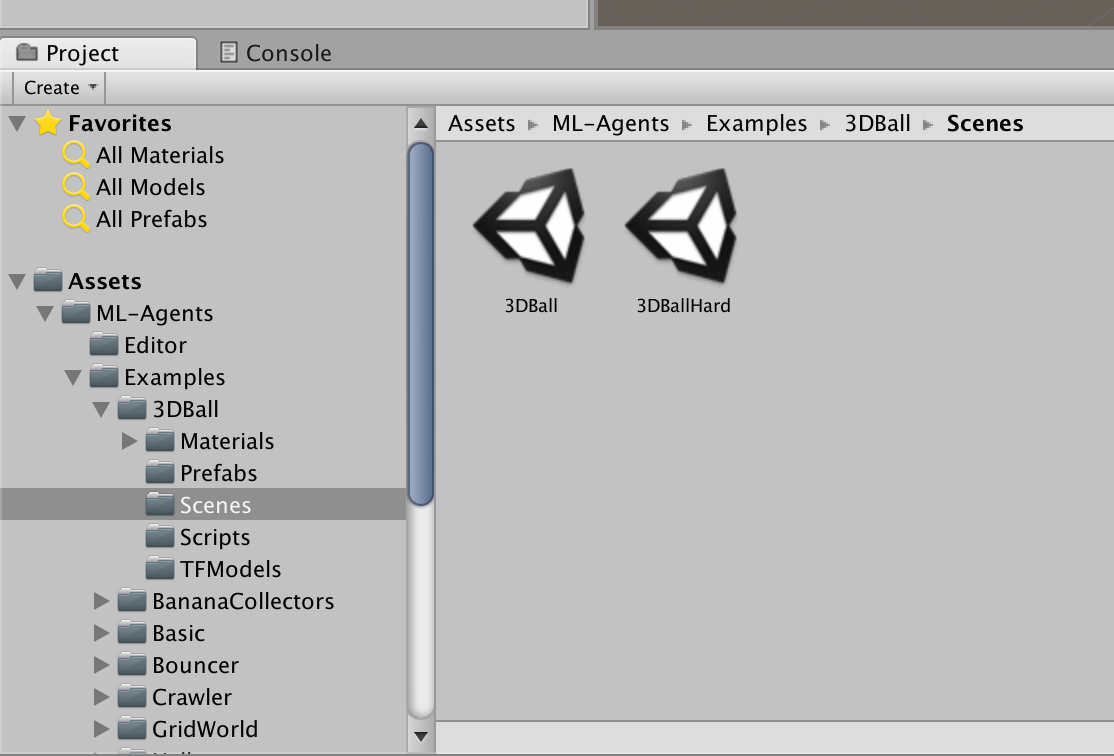Go to Examples in the breadcrumb

pos(756,124)
